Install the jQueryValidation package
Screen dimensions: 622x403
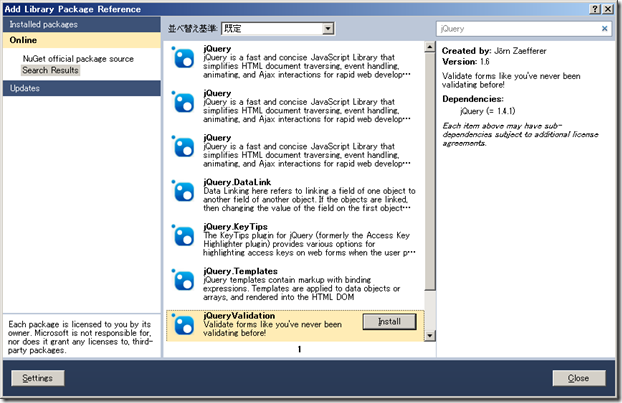coord(389,322)
